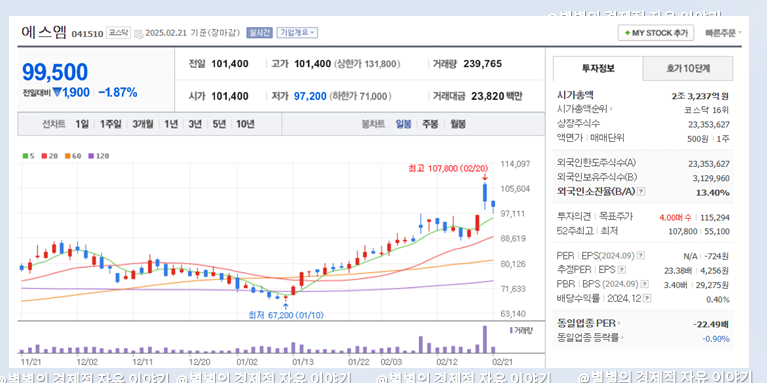The height and width of the screenshot is (383, 767).
Task: Click the 시가총액 value 2조 3,237억원
Action: tap(700, 96)
